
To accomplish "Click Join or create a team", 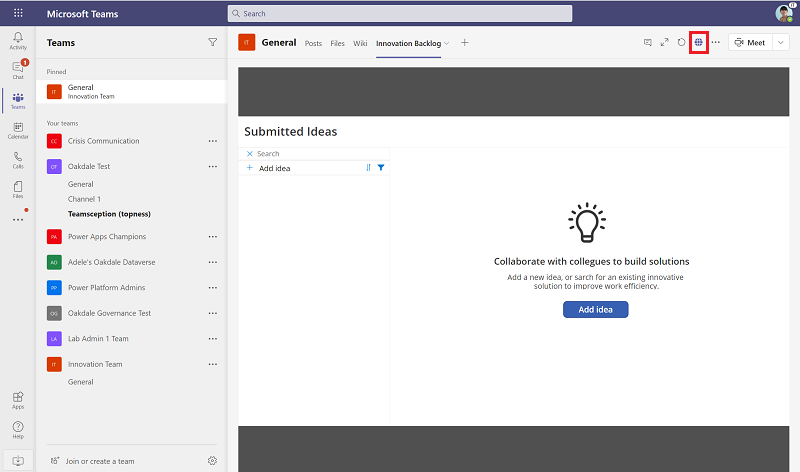I will point(99,461).
